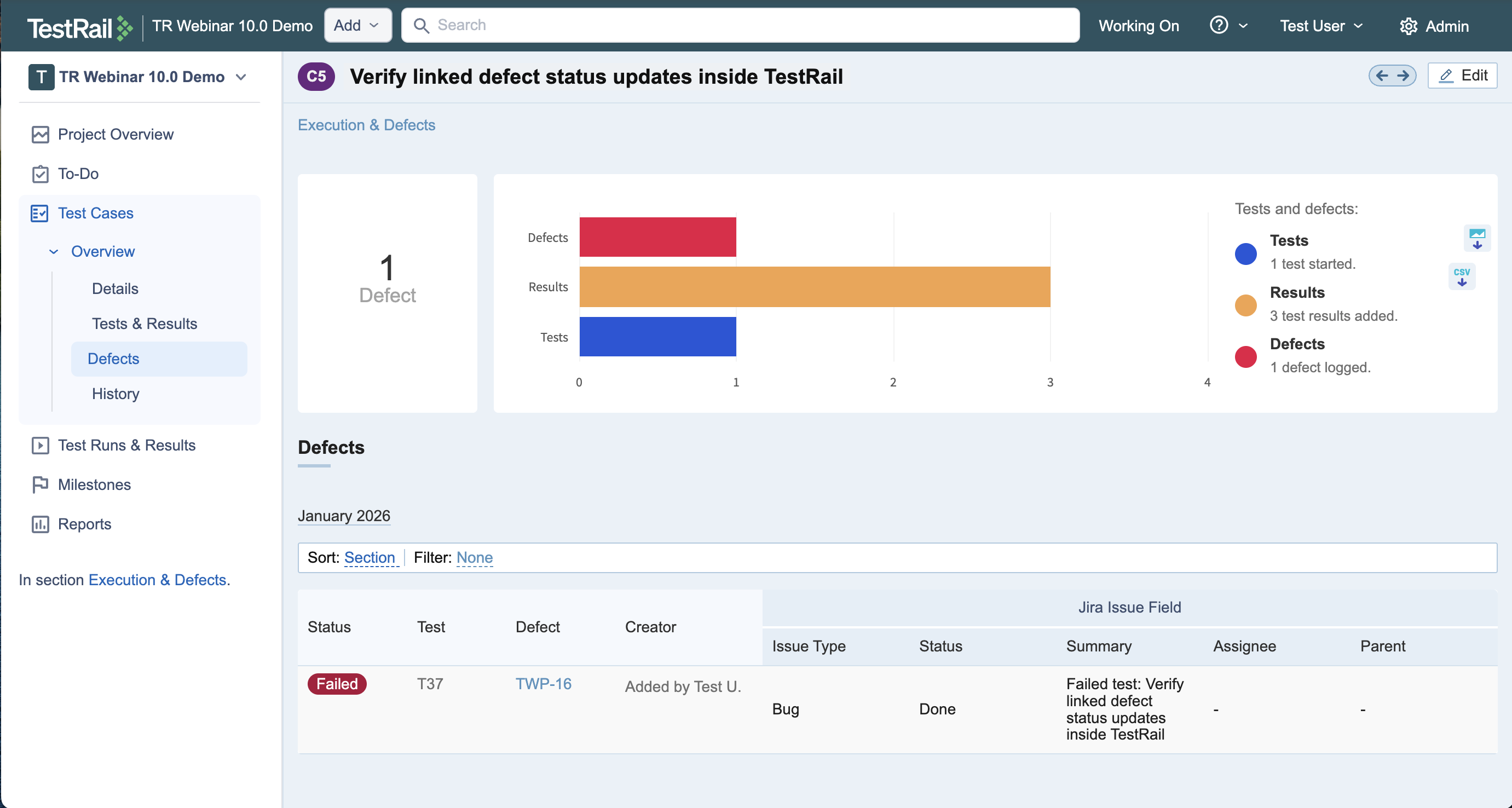
Task: Select Overview in the sidebar tree
Action: (x=103, y=252)
